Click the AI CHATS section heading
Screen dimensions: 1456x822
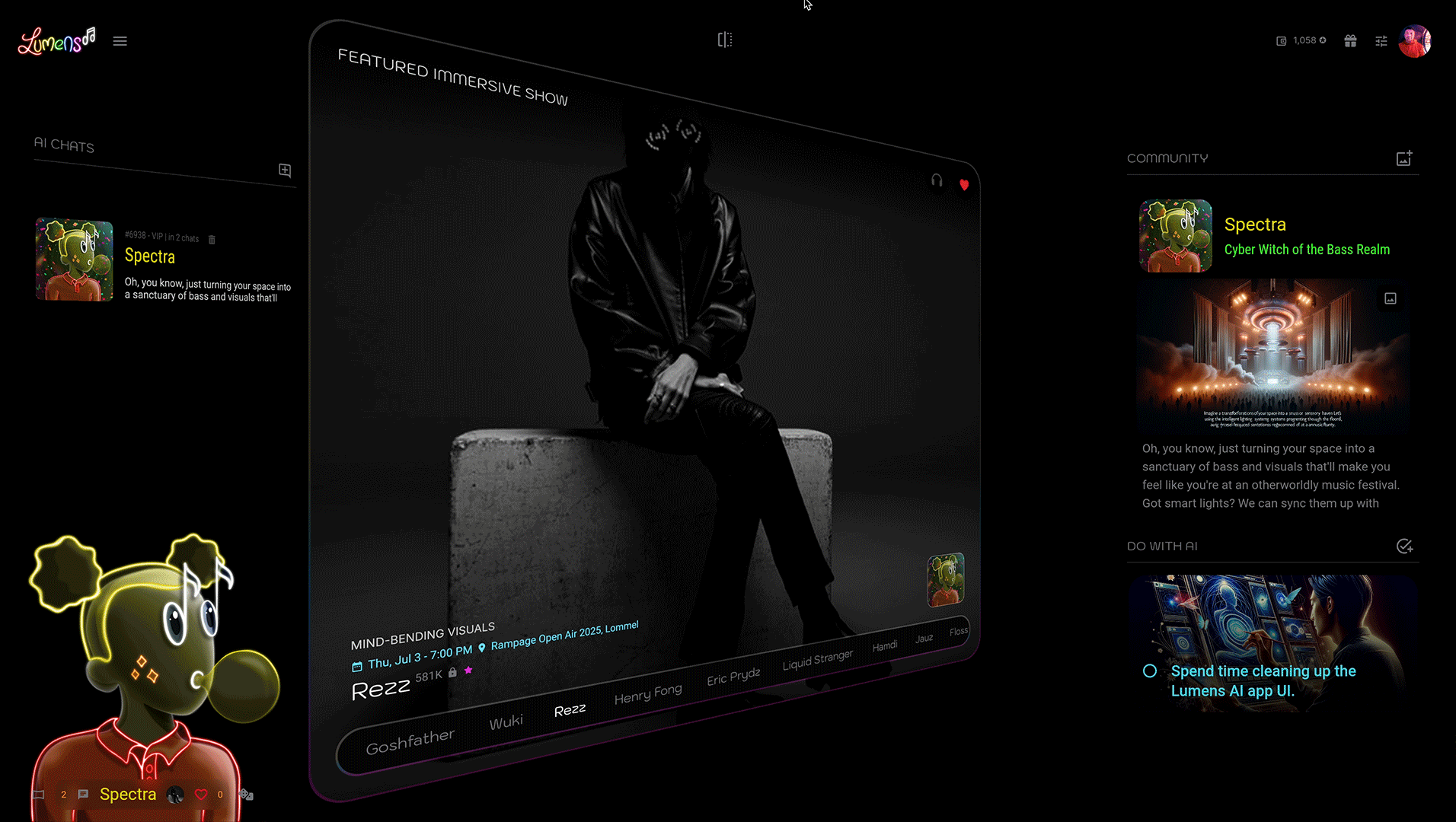[64, 145]
